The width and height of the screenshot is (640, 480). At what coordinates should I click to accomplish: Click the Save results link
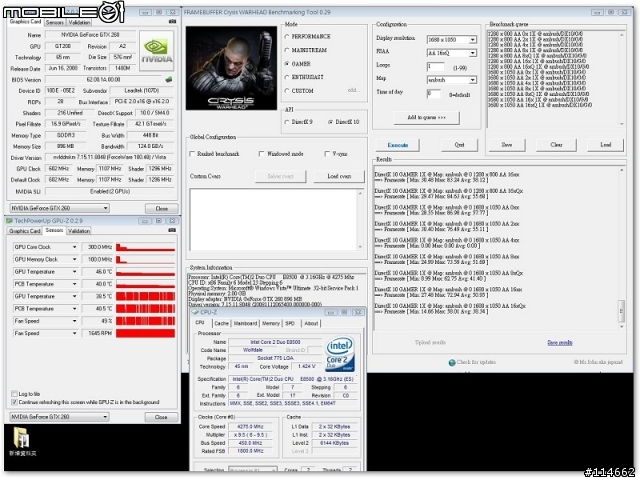(x=560, y=343)
